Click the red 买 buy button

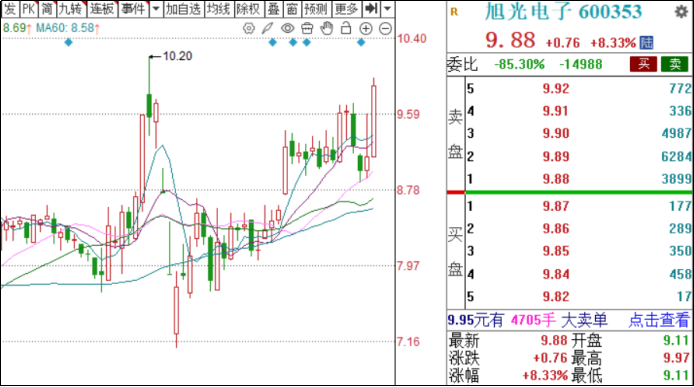[x=643, y=64]
